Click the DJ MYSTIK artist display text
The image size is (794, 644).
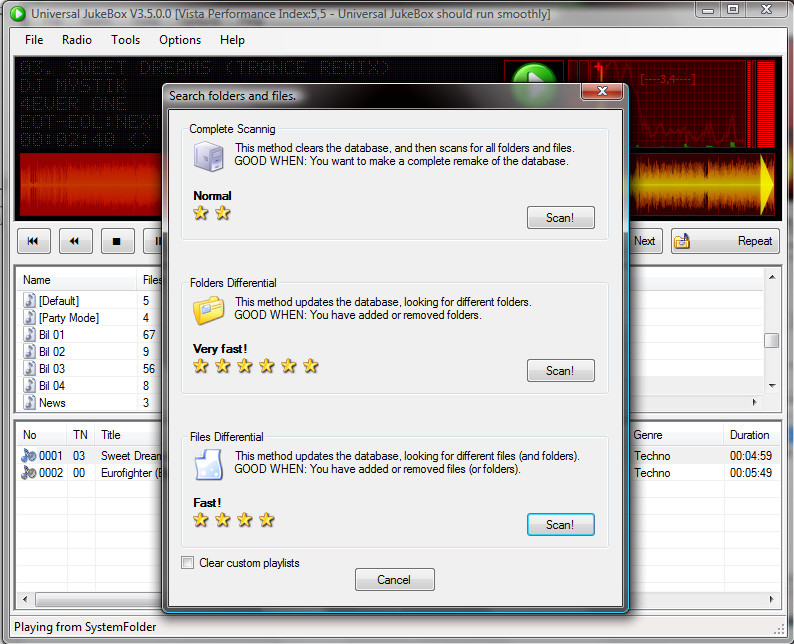click(73, 86)
